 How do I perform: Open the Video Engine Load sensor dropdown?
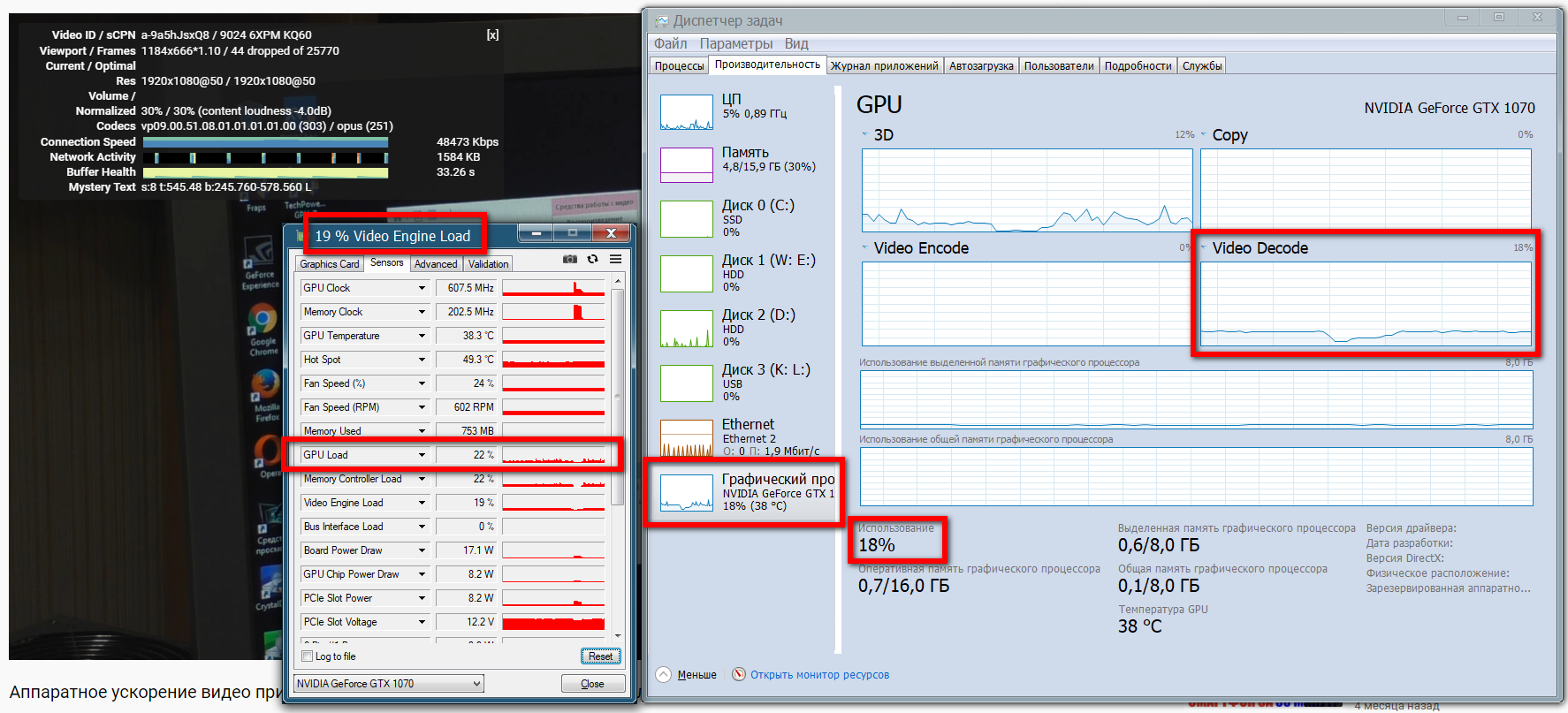coord(422,503)
